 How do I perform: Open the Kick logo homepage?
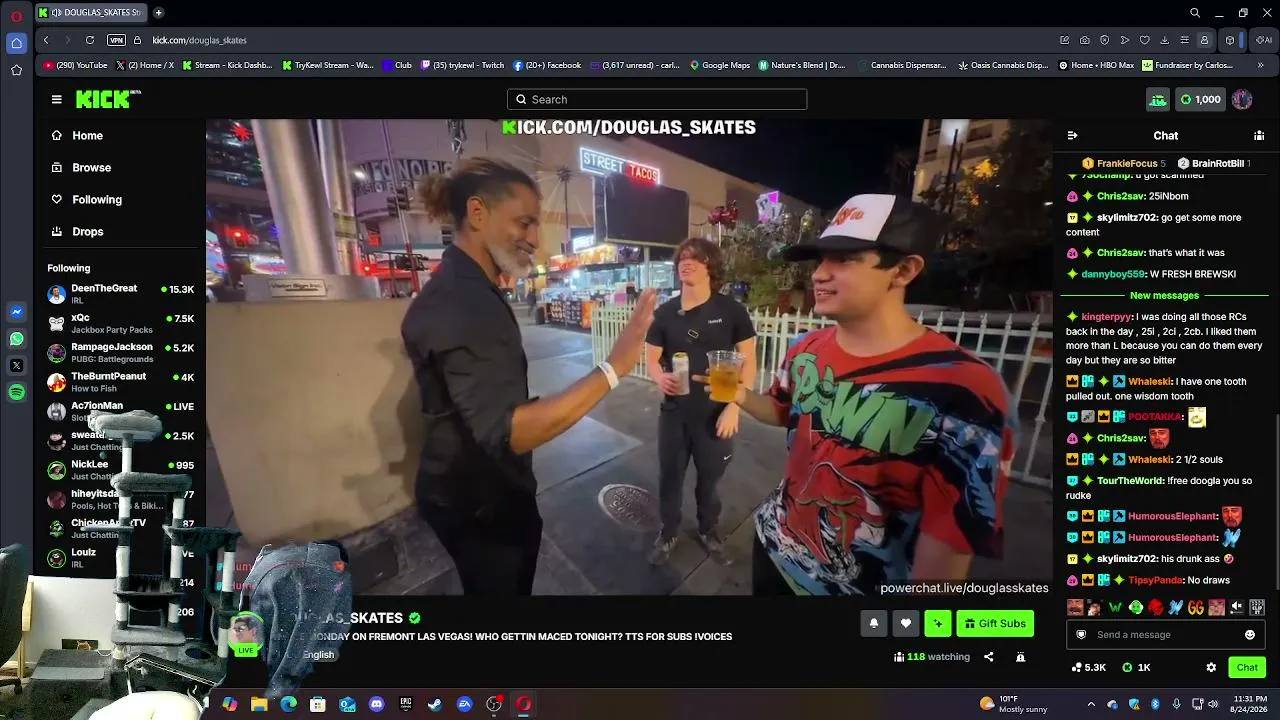pyautogui.click(x=108, y=99)
